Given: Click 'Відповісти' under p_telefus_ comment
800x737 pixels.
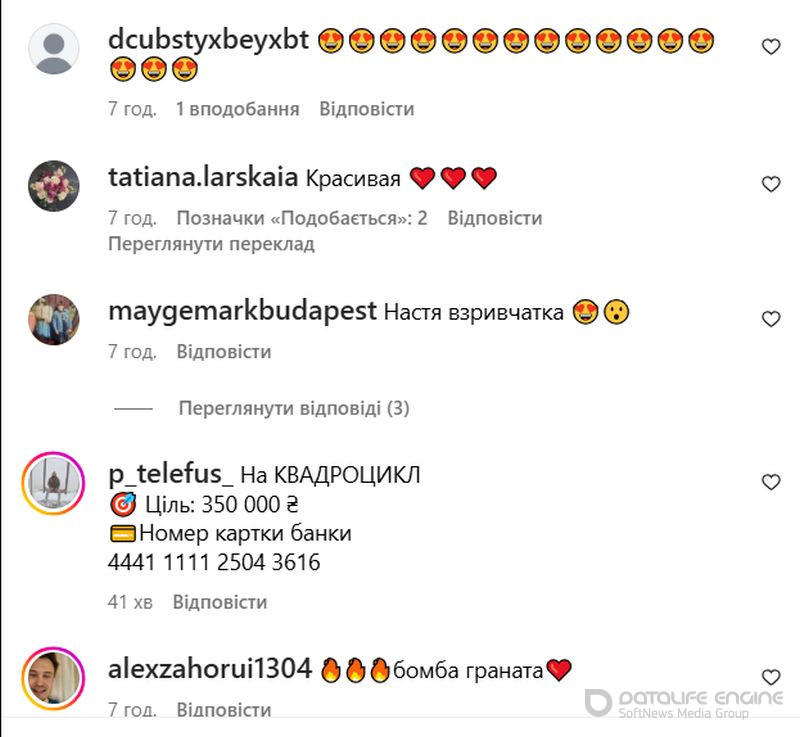Looking at the screenshot, I should pos(220,602).
